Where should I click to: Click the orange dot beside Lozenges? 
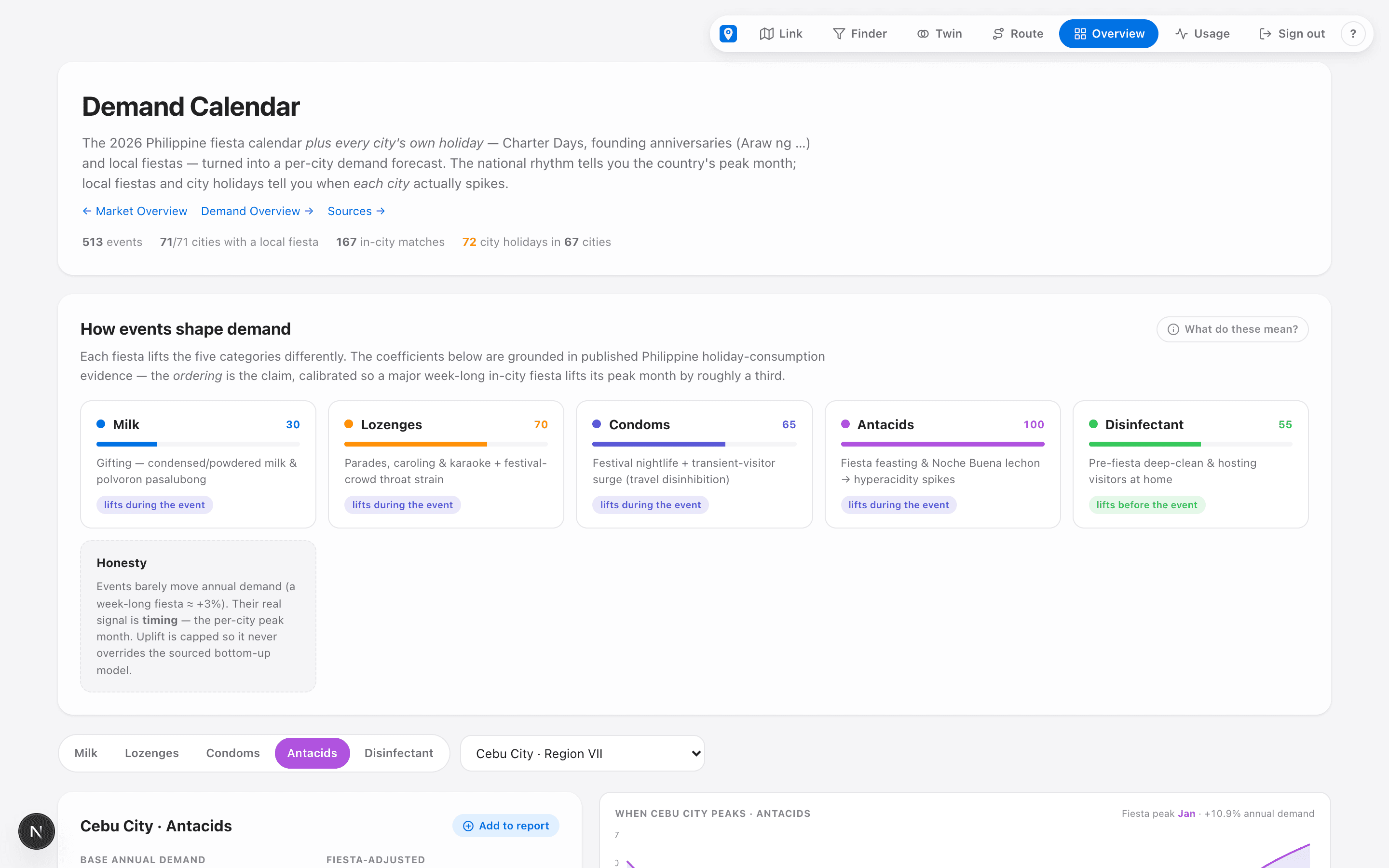click(349, 424)
